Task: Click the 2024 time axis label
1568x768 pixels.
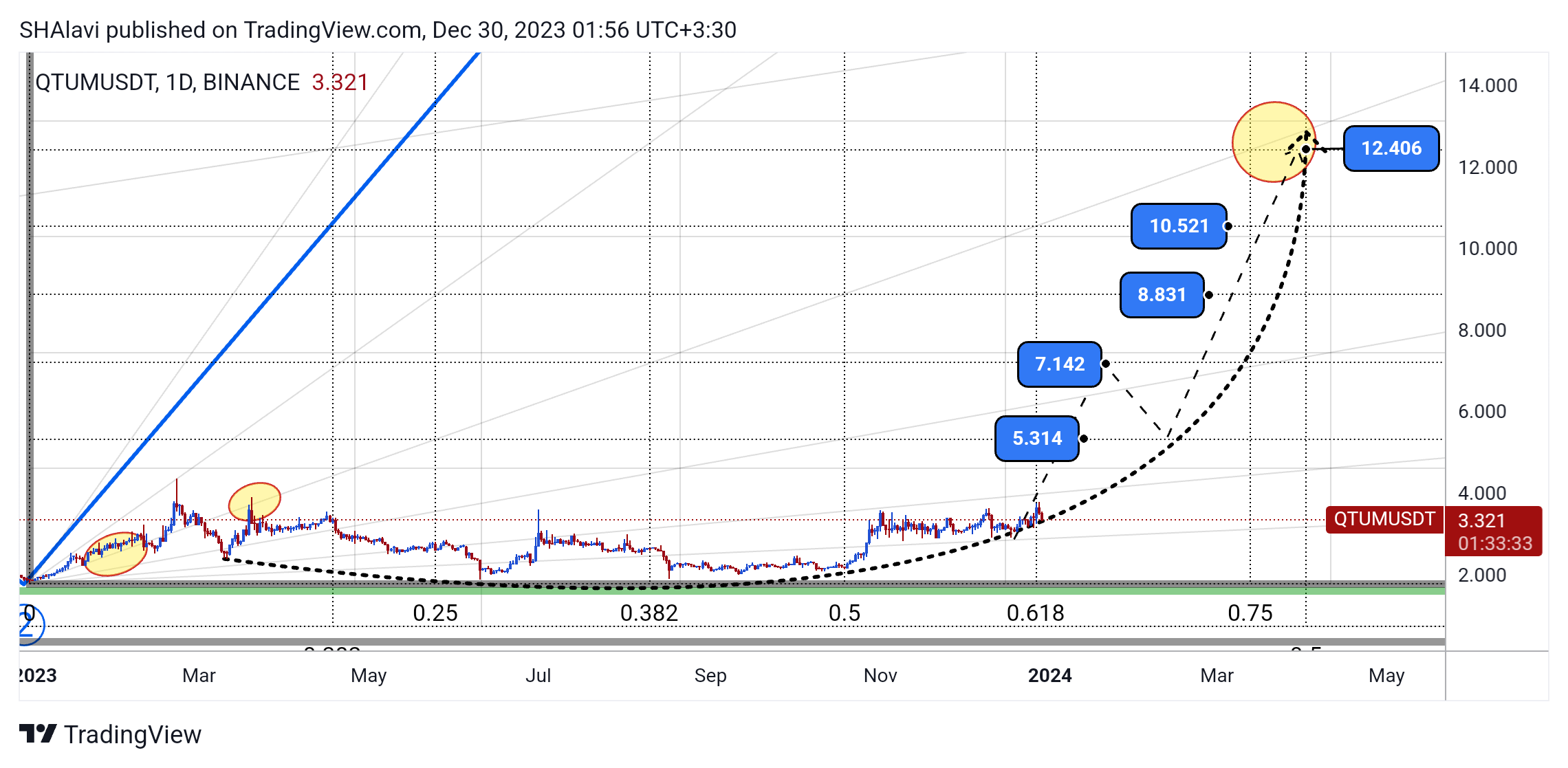Action: point(1049,676)
